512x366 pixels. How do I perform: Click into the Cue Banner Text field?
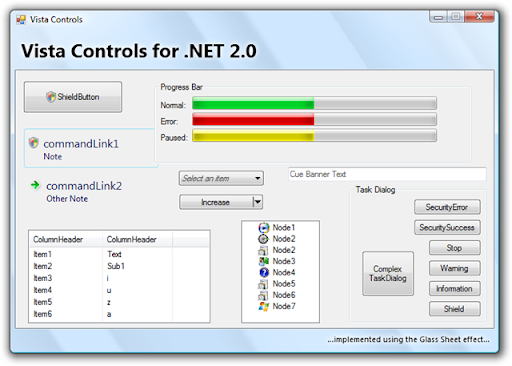[x=387, y=174]
